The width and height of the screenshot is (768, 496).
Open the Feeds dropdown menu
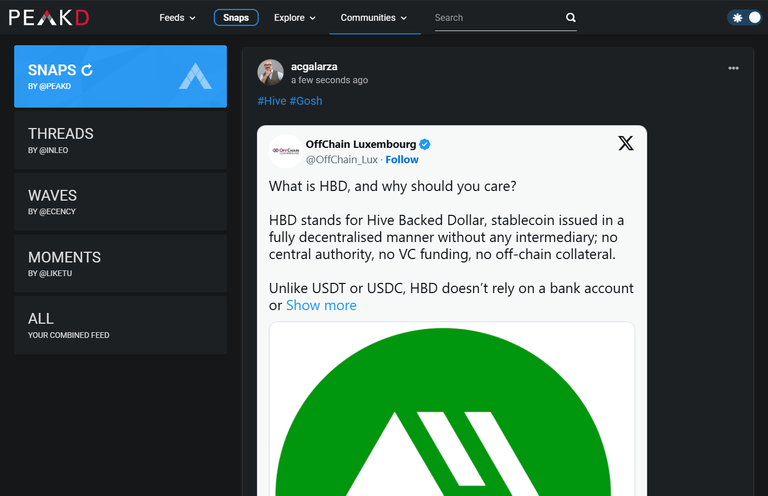pos(177,18)
